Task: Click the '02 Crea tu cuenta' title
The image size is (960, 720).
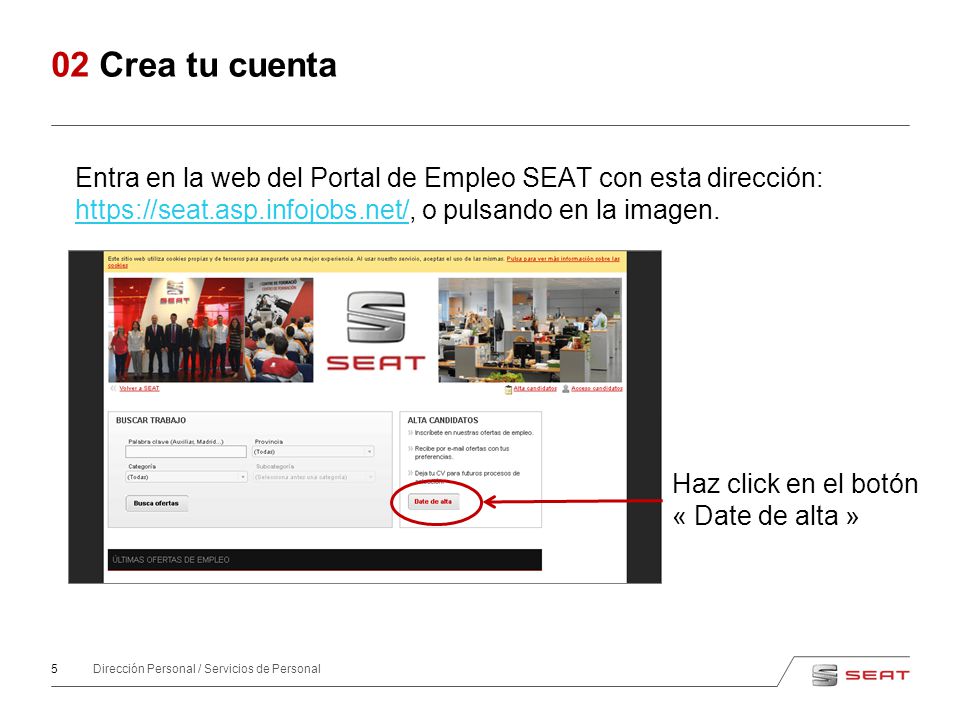Action: (194, 65)
